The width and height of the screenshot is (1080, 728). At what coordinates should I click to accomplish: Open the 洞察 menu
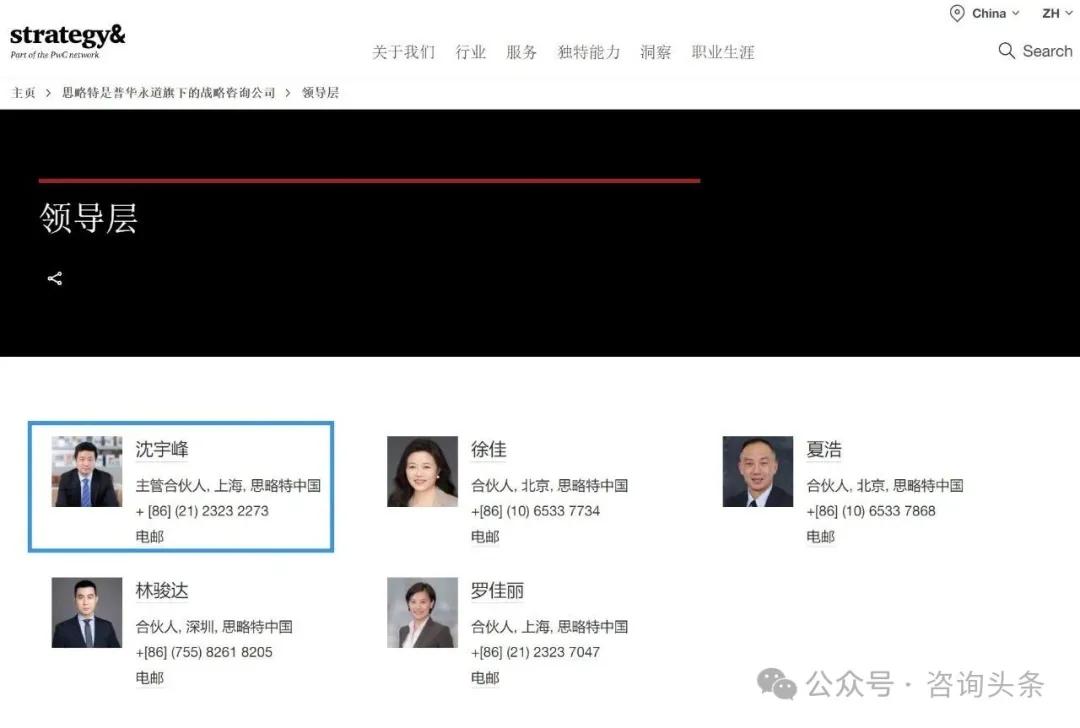click(656, 52)
